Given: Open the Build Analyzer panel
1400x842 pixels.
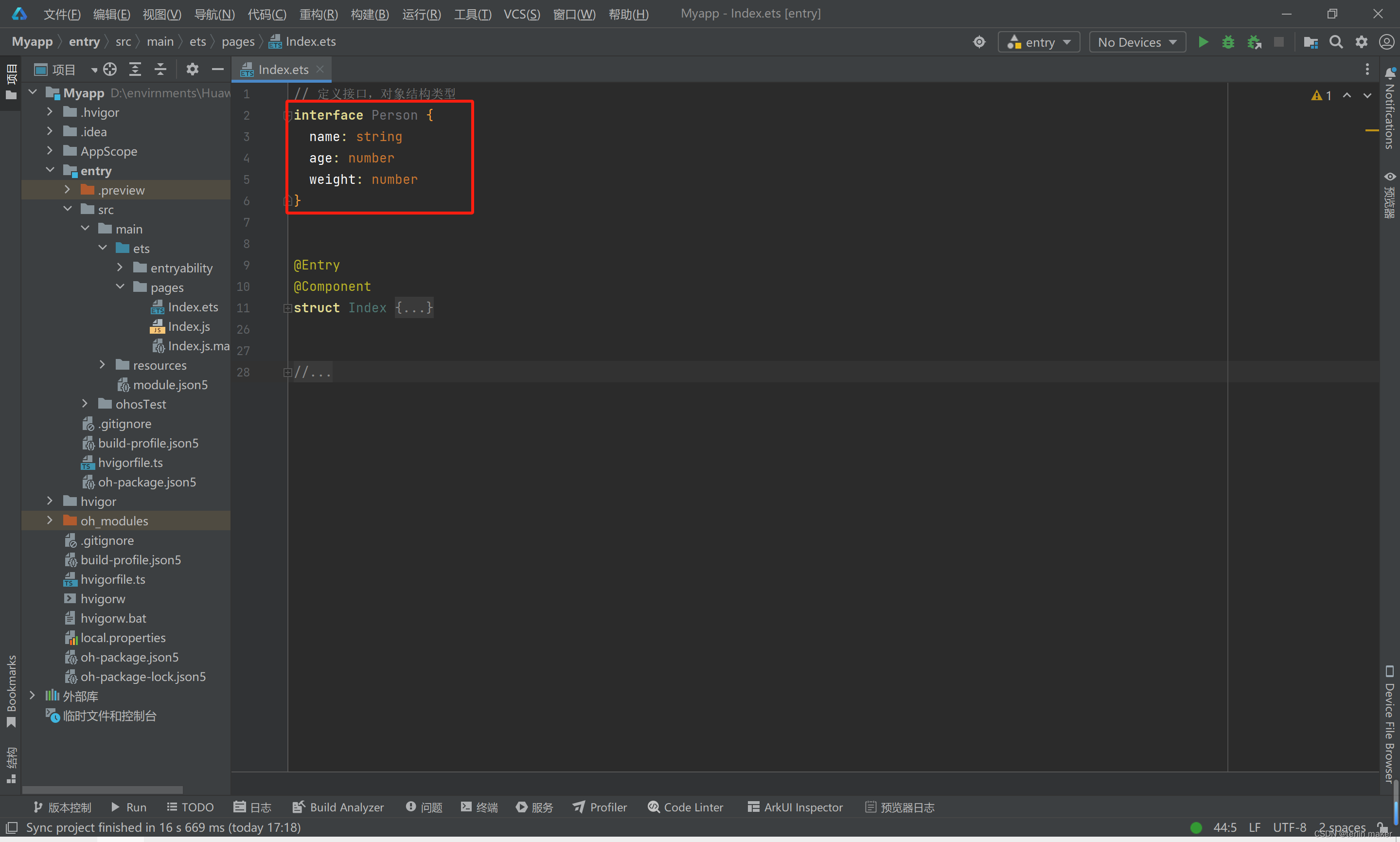Looking at the screenshot, I should [337, 807].
